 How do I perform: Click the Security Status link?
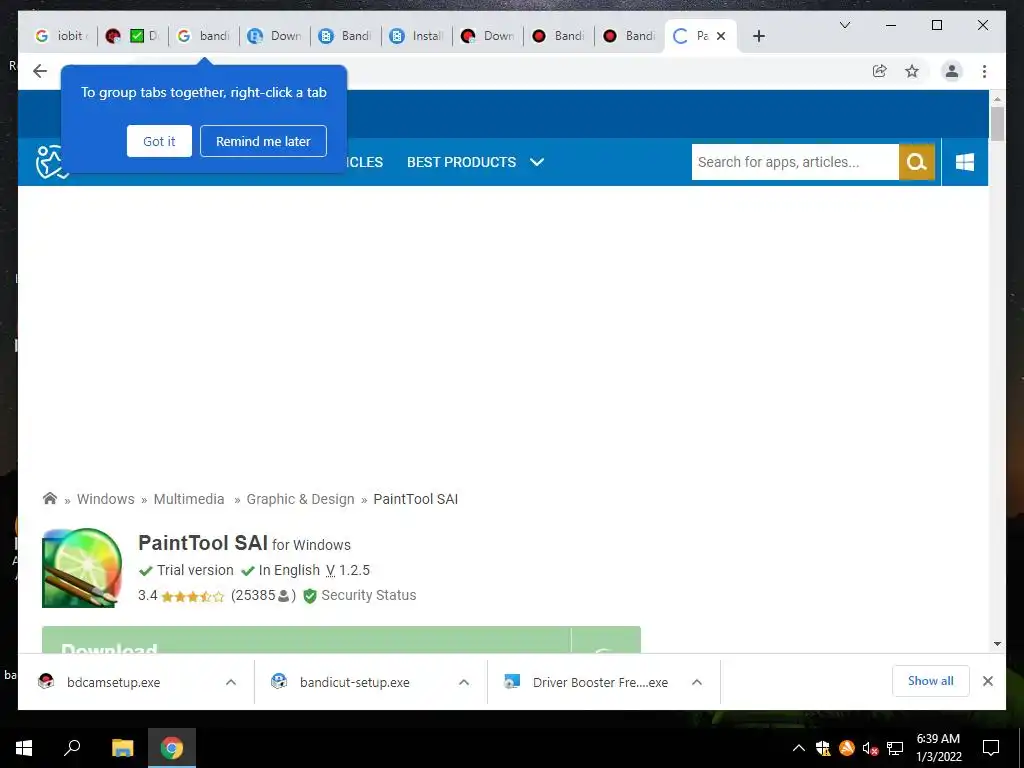(368, 596)
